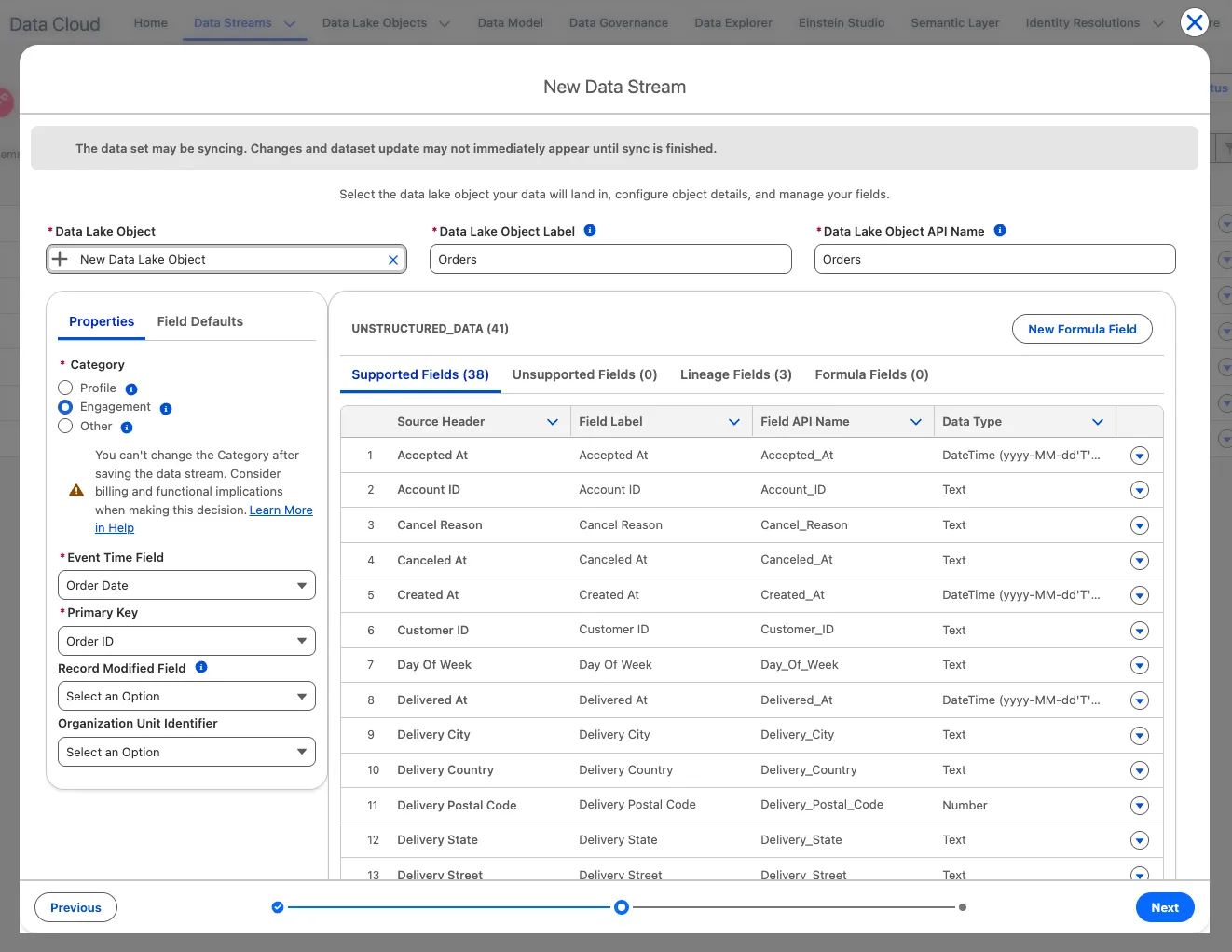Click info icon next to Record Modified Field
The image size is (1232, 952).
(201, 667)
